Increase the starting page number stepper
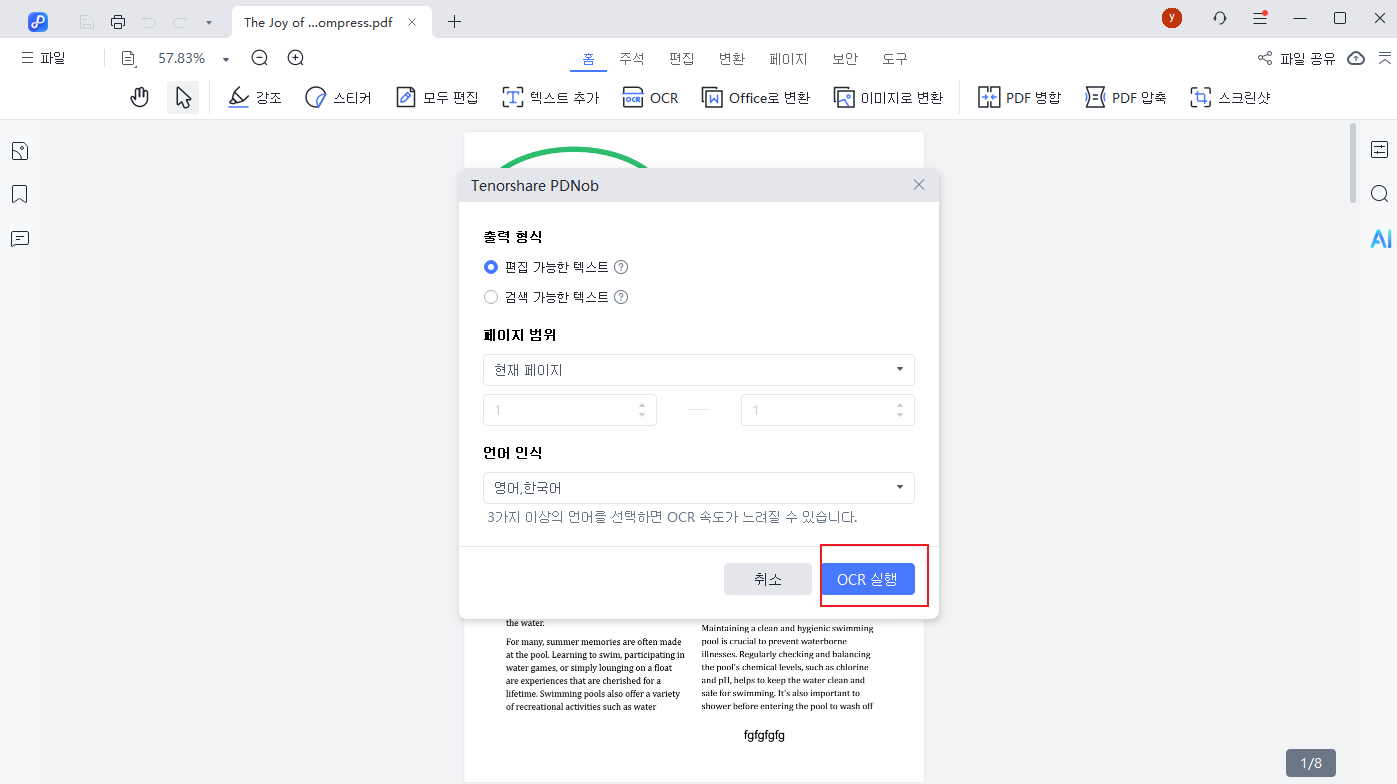Screen dimensions: 1397x784 pyautogui.click(x=643, y=404)
